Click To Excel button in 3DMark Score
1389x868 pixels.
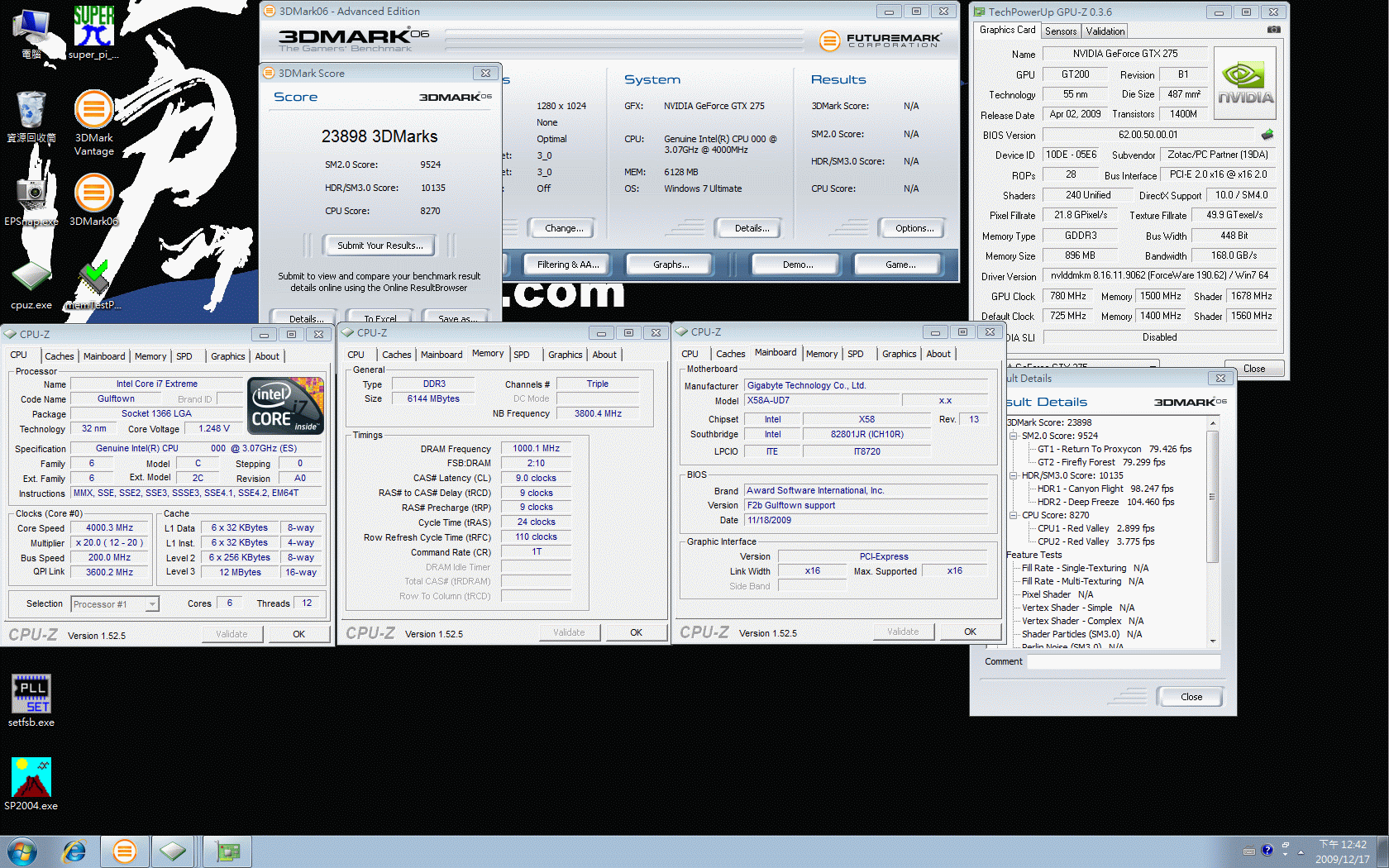tap(380, 317)
